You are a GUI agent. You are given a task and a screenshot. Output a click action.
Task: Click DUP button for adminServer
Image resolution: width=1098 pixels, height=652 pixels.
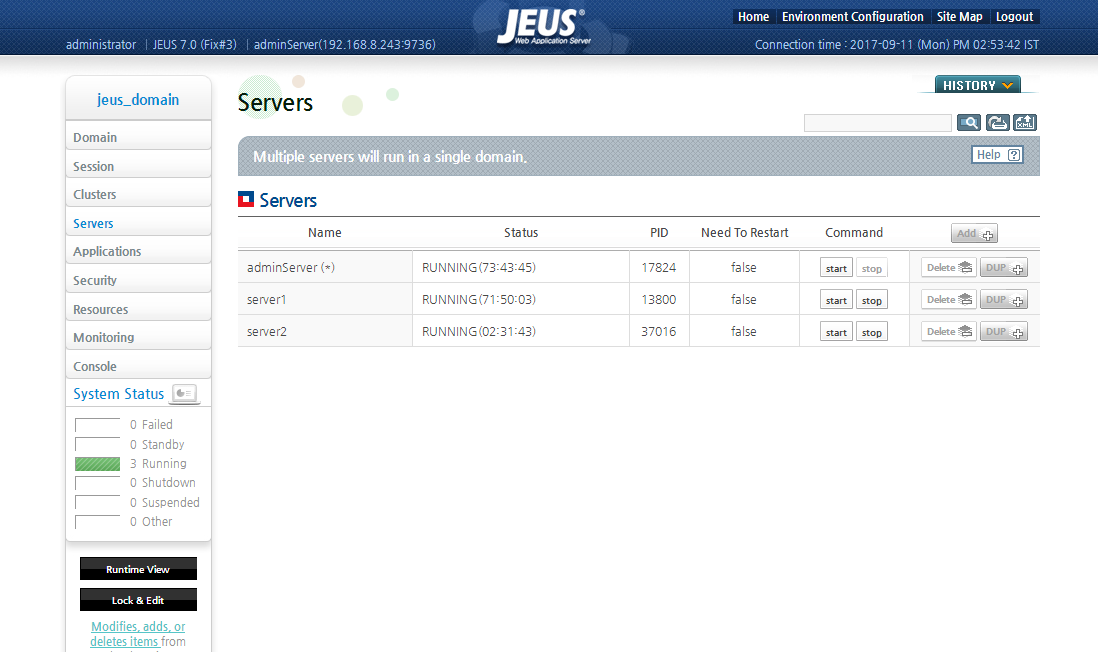point(1003,268)
